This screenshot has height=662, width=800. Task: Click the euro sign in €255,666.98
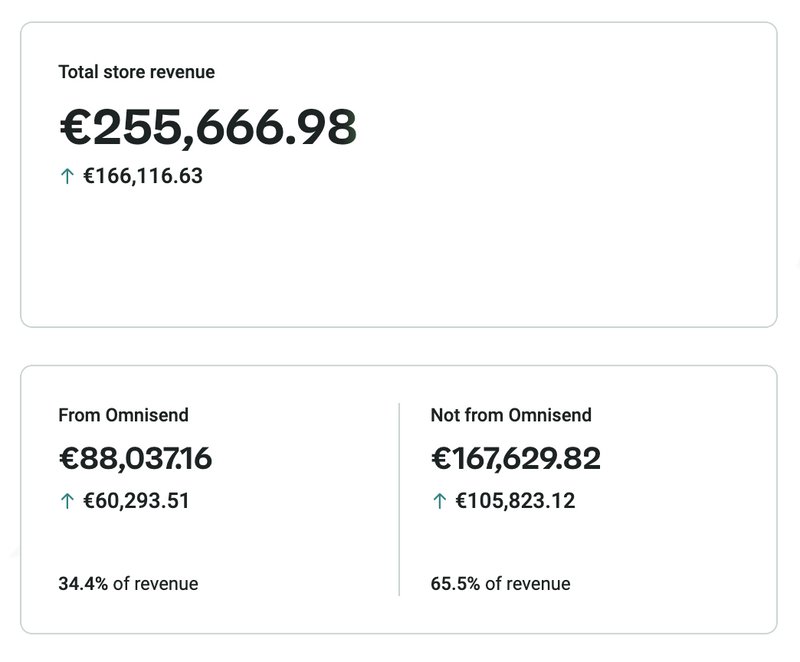coord(76,128)
